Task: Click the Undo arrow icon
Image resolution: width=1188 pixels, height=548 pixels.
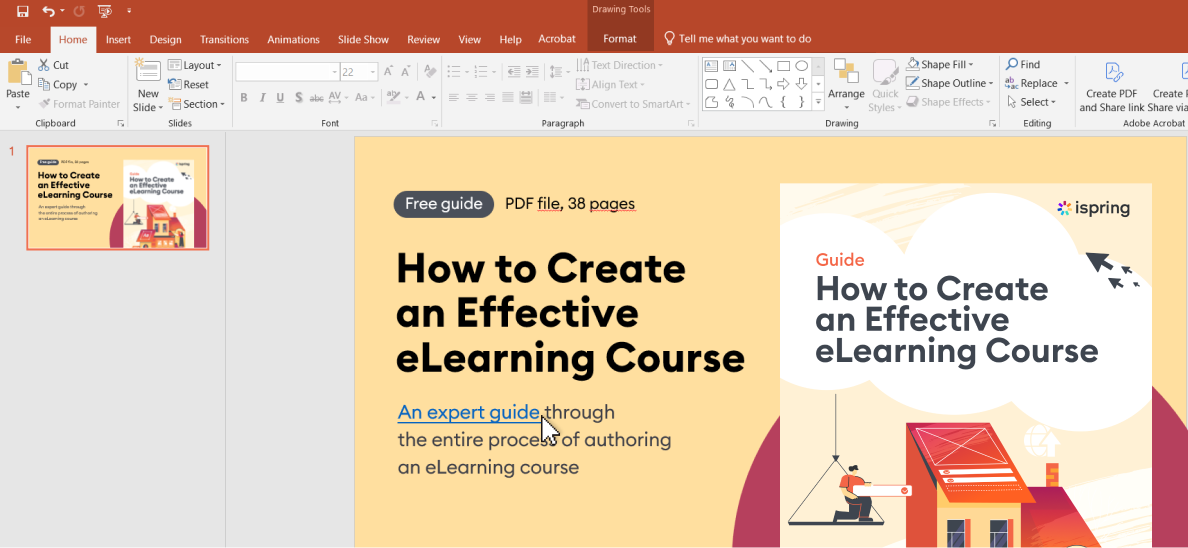Action: pos(48,11)
